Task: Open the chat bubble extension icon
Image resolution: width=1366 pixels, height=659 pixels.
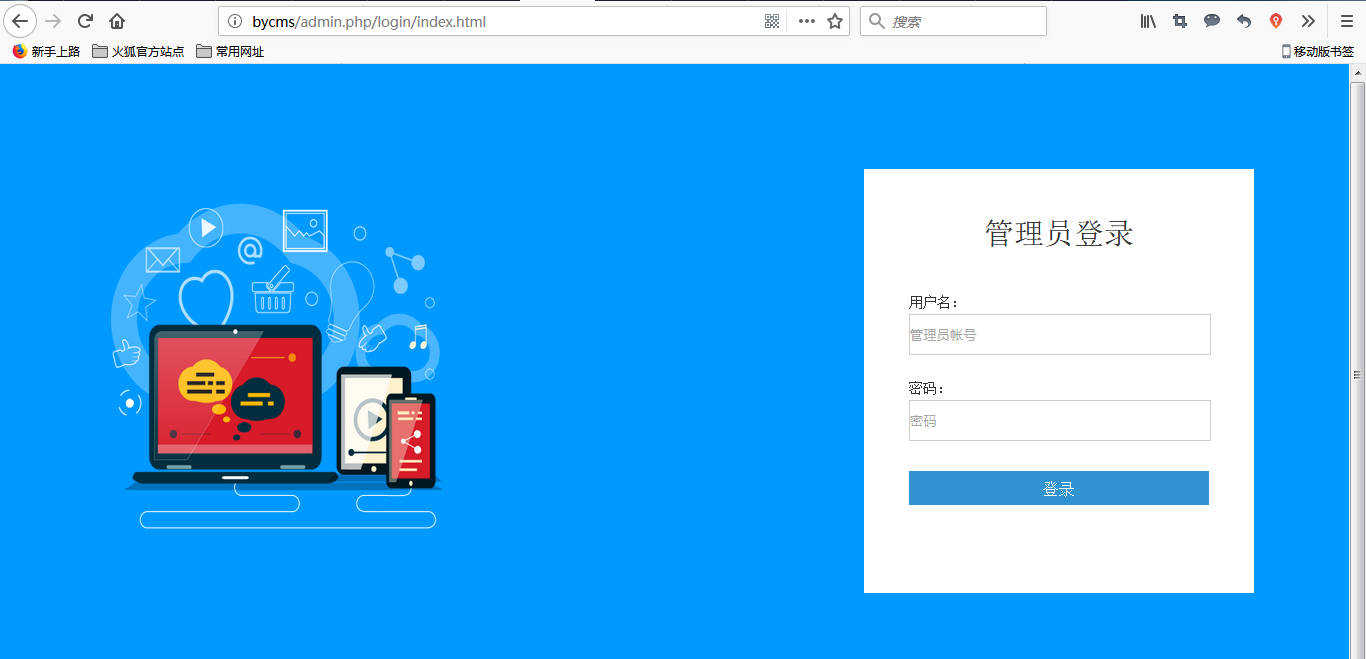Action: (1212, 21)
